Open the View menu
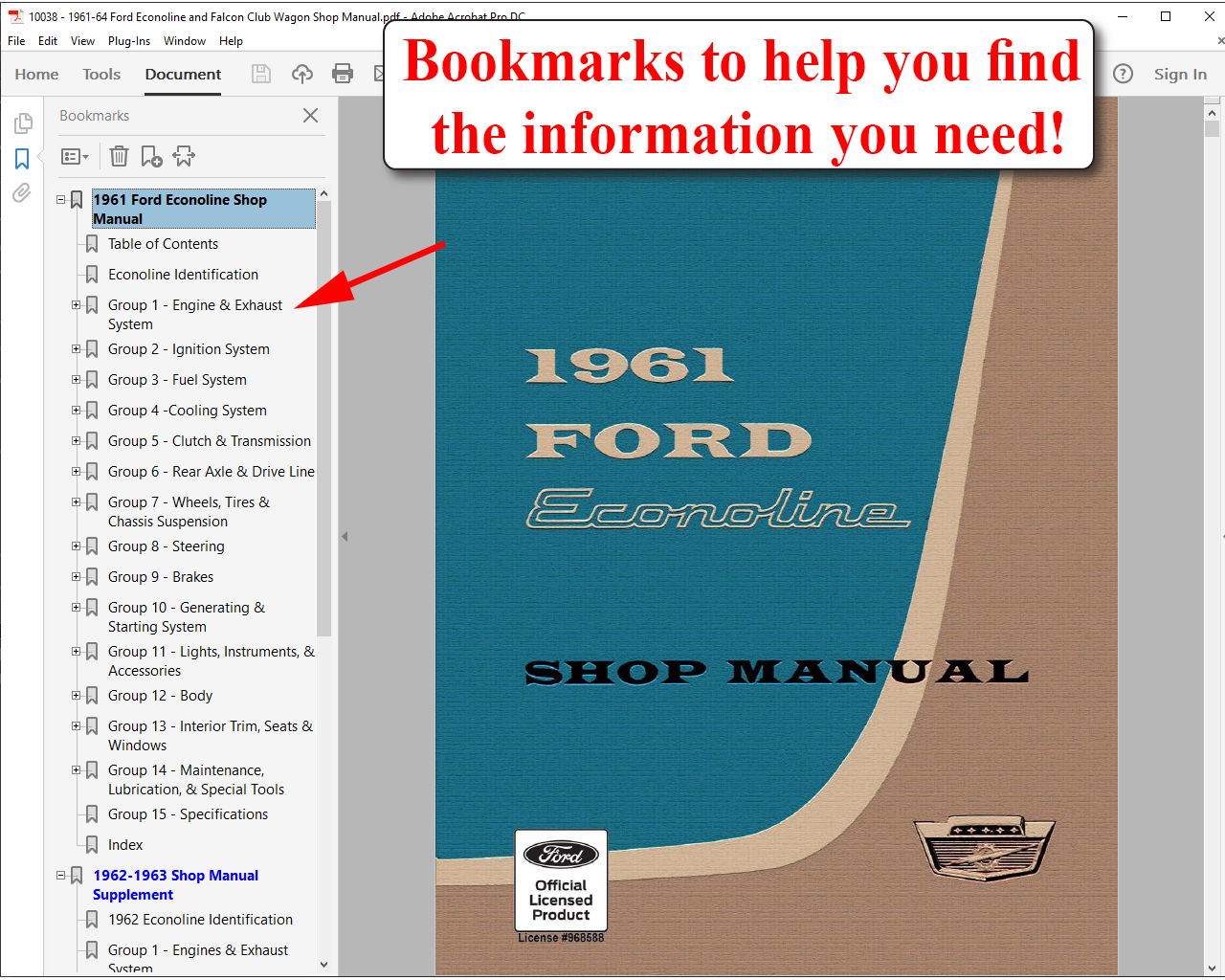The height and width of the screenshot is (980, 1225). click(x=82, y=41)
